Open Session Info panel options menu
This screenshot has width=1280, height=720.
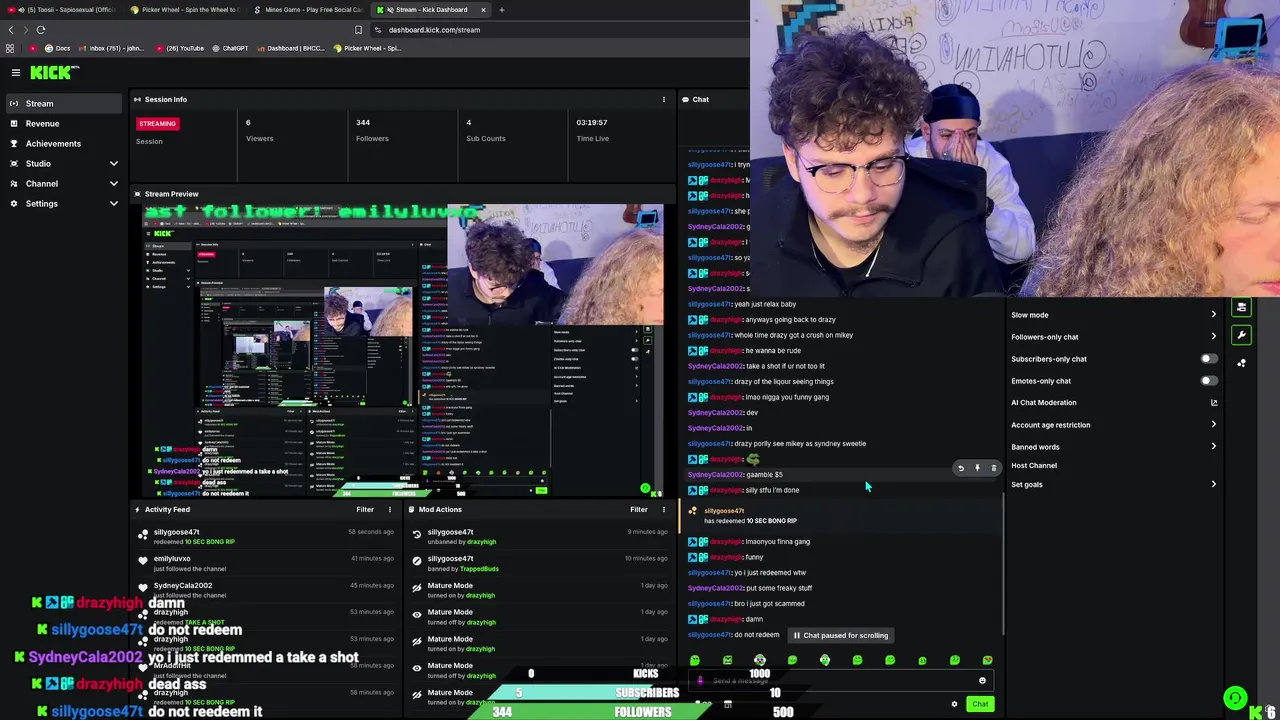tap(663, 99)
